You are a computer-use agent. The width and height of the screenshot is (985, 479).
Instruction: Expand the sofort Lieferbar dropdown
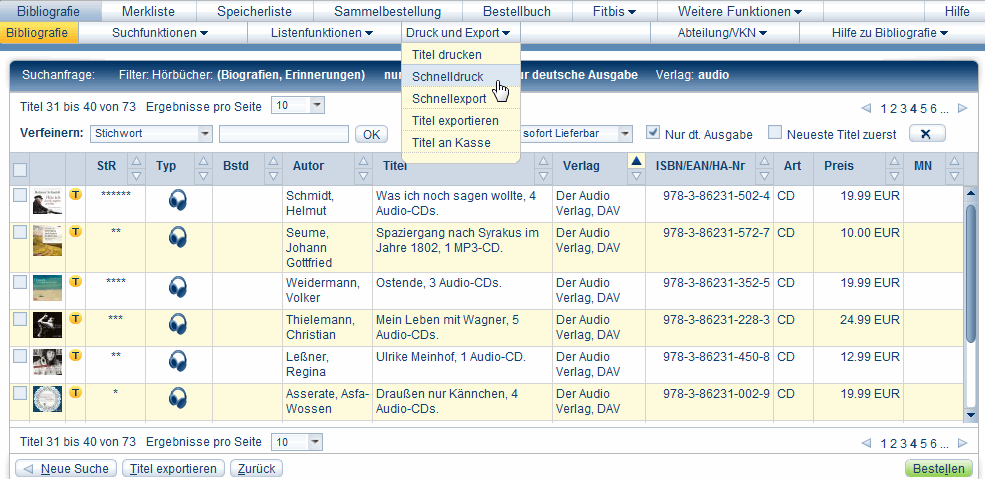(x=625, y=134)
